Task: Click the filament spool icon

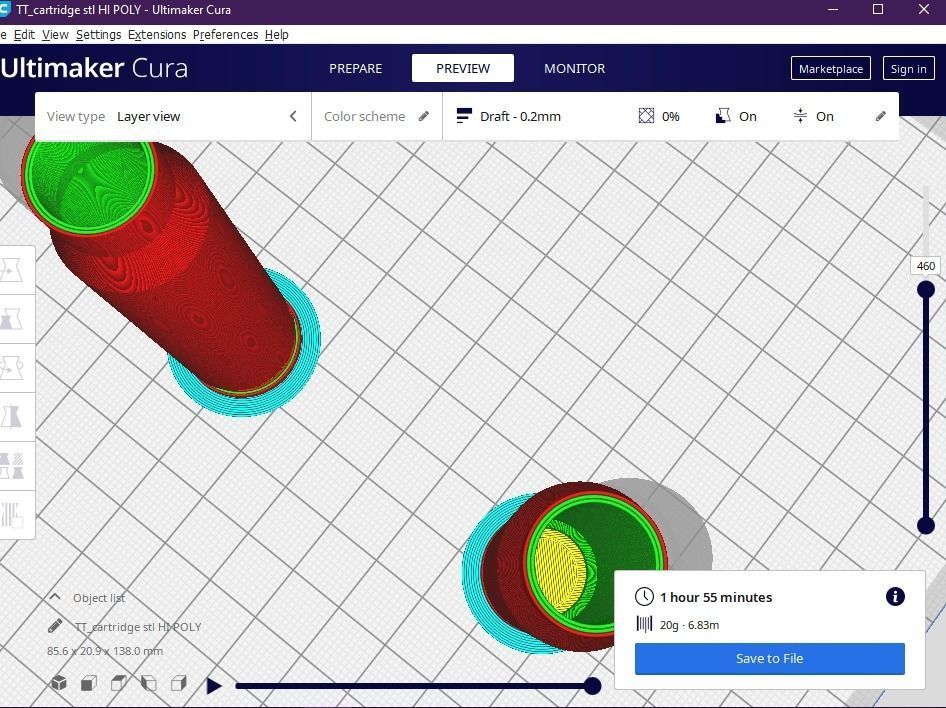Action: pos(644,624)
